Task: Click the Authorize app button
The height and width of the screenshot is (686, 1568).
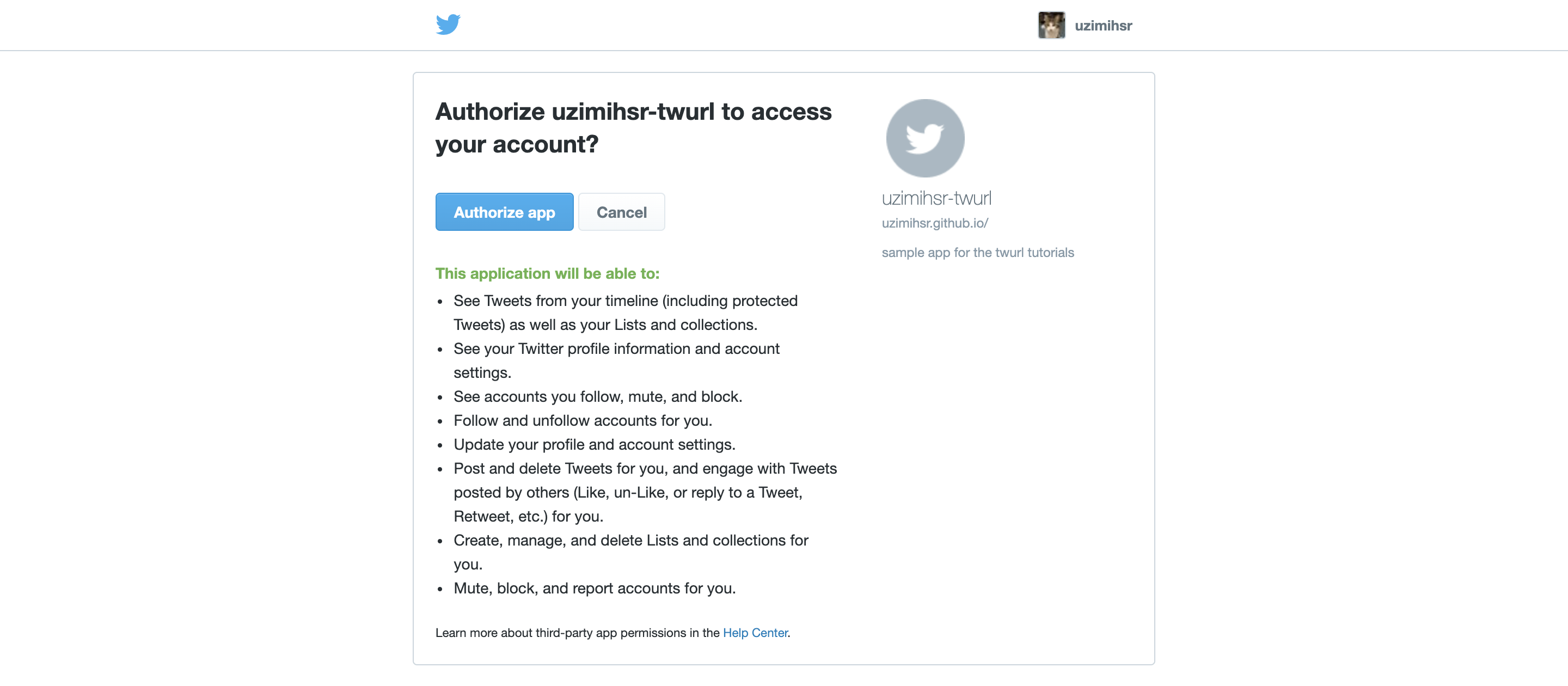Action: (504, 212)
